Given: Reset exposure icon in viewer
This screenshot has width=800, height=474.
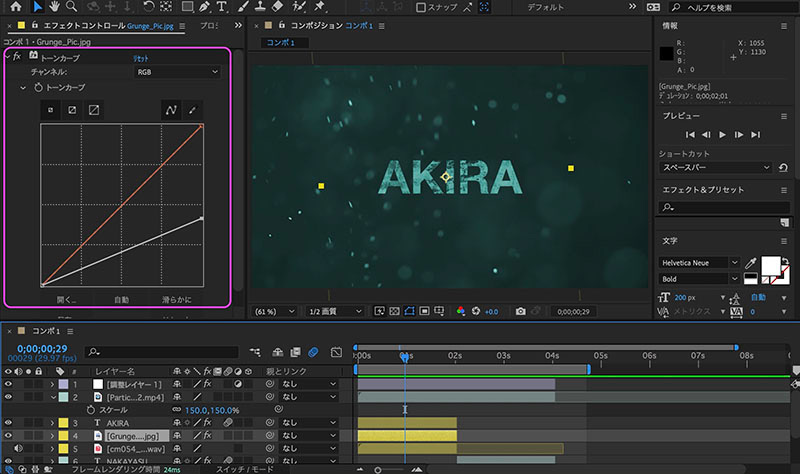Looking at the screenshot, I should click(x=476, y=311).
